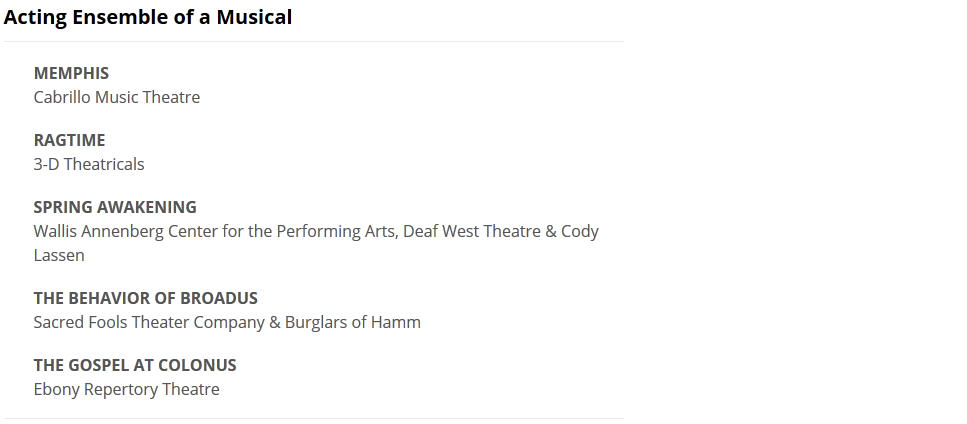
Task: Select the MEMPHIS nominee title
Action: tap(71, 73)
